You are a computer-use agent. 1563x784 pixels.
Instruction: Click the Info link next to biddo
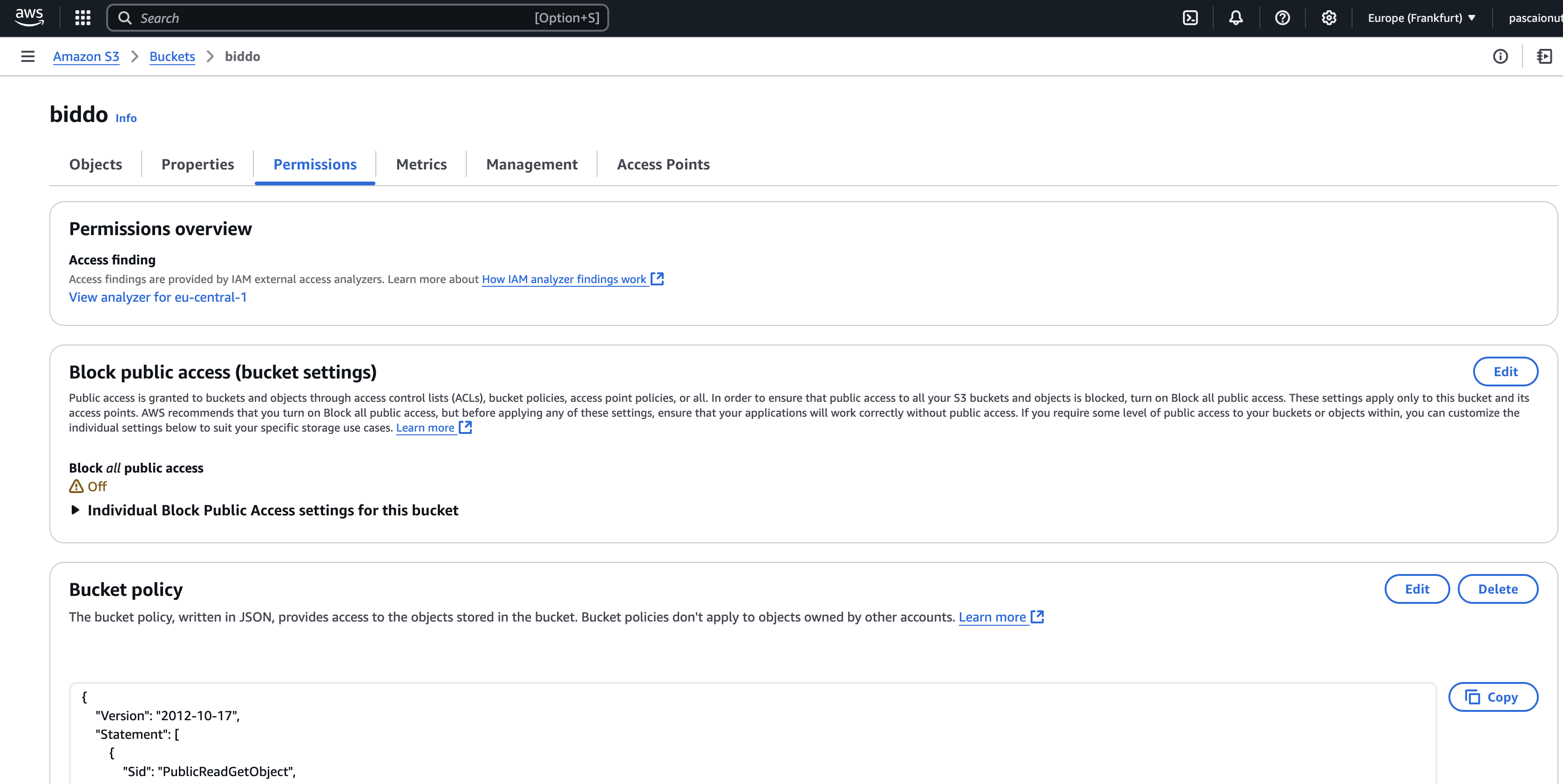coord(126,118)
